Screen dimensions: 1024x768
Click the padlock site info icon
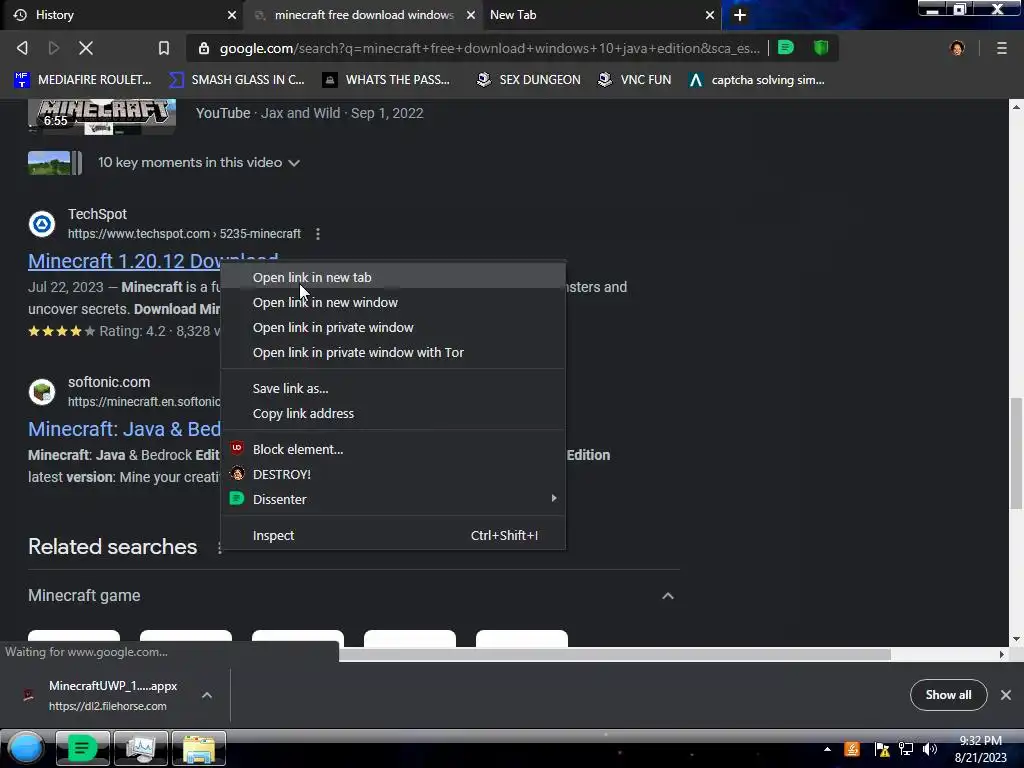[x=204, y=48]
